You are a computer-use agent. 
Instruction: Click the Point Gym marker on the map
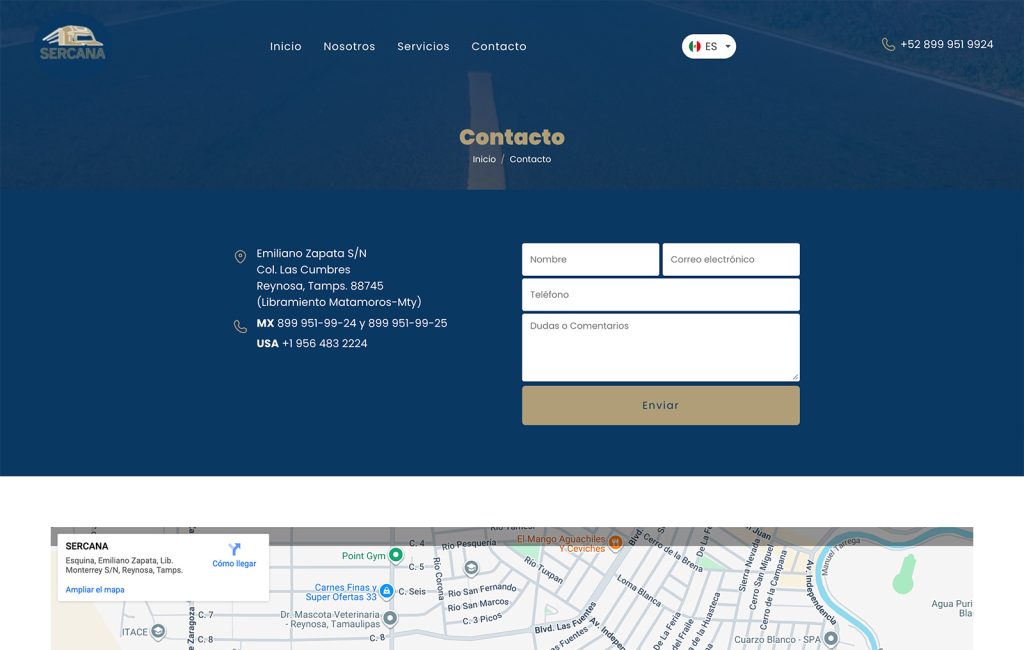395,555
